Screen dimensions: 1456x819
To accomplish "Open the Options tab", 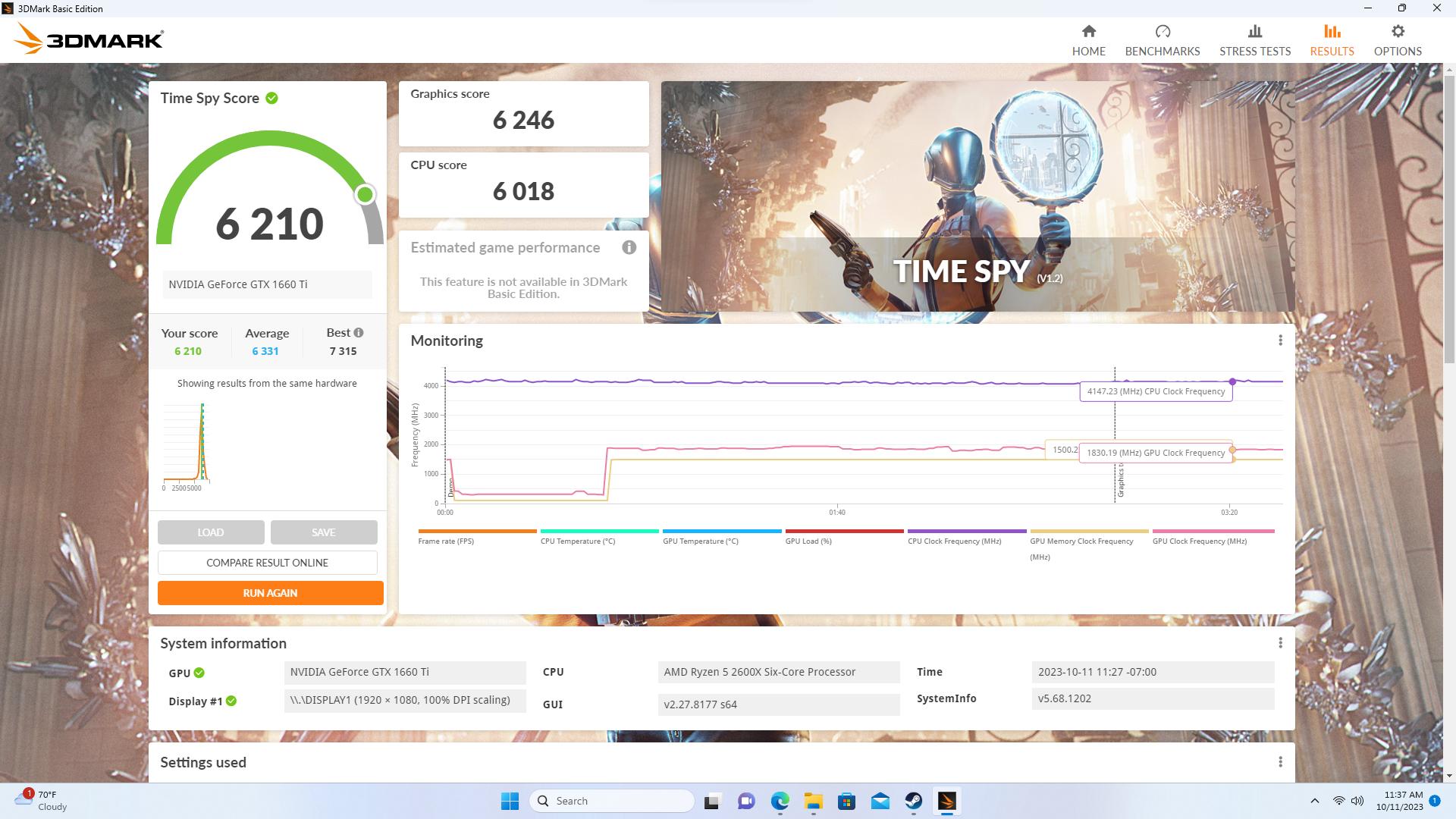I will click(1397, 40).
